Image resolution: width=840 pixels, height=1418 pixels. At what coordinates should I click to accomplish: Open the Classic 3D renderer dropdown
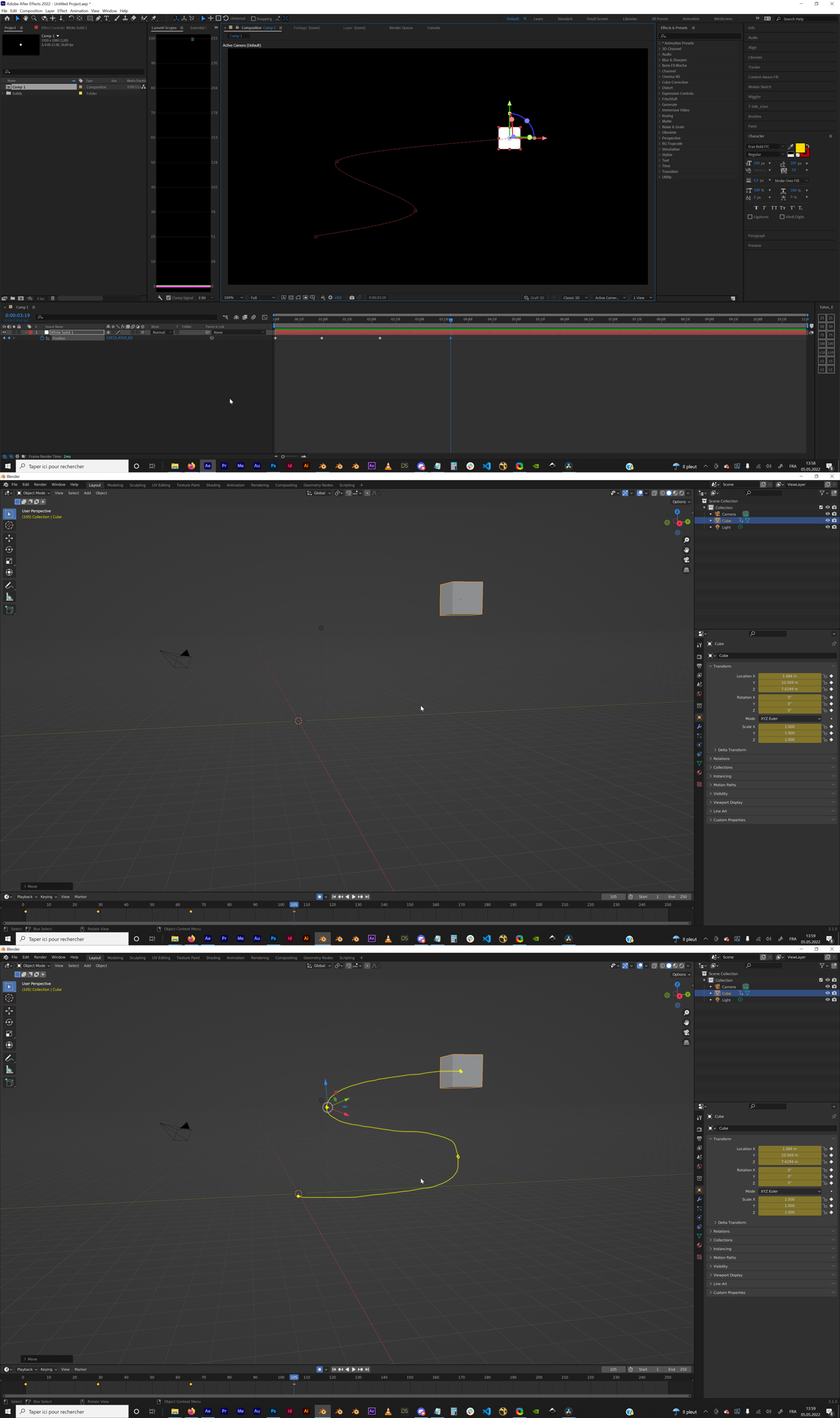point(574,298)
